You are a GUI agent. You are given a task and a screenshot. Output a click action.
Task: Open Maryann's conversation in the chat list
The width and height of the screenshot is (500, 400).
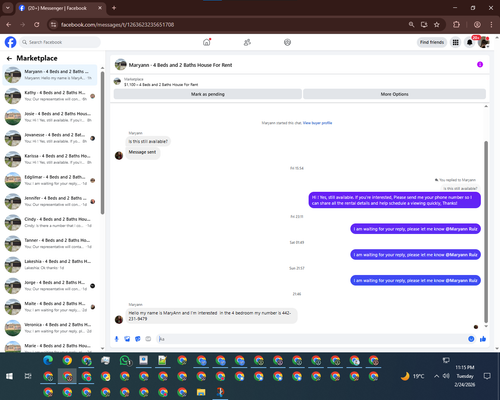(x=50, y=75)
